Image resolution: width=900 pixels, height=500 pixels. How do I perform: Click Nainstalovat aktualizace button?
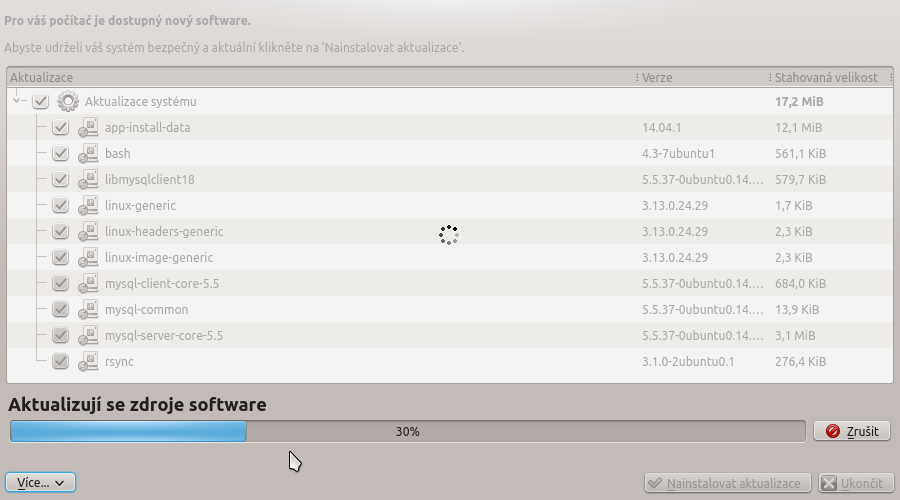point(727,483)
